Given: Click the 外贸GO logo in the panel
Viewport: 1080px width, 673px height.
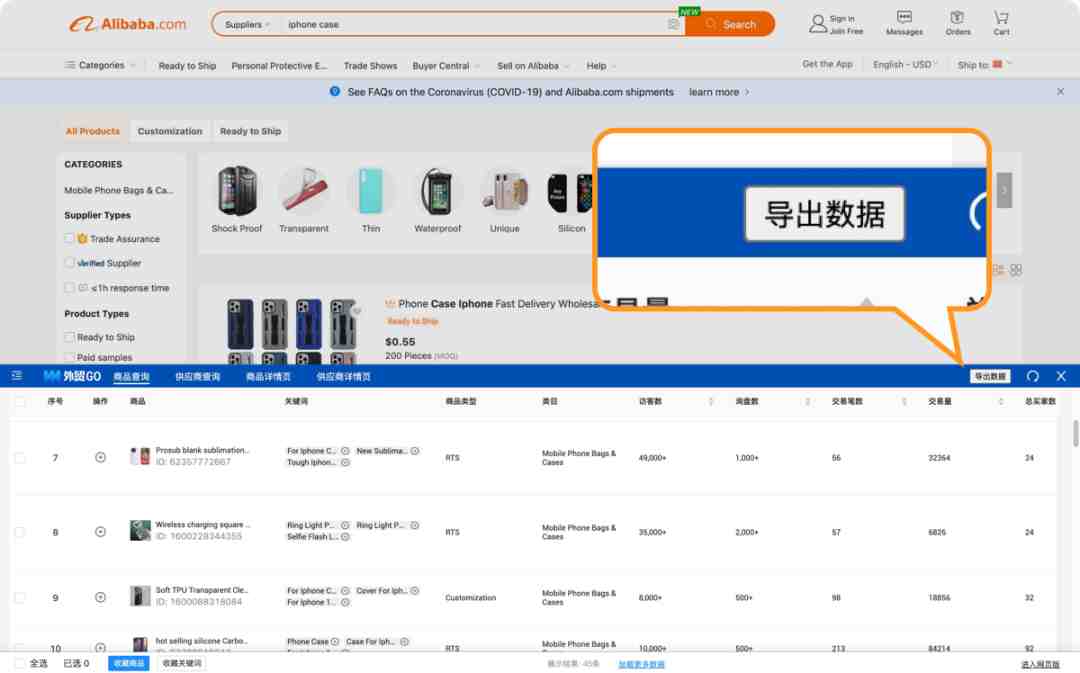Looking at the screenshot, I should [x=72, y=376].
